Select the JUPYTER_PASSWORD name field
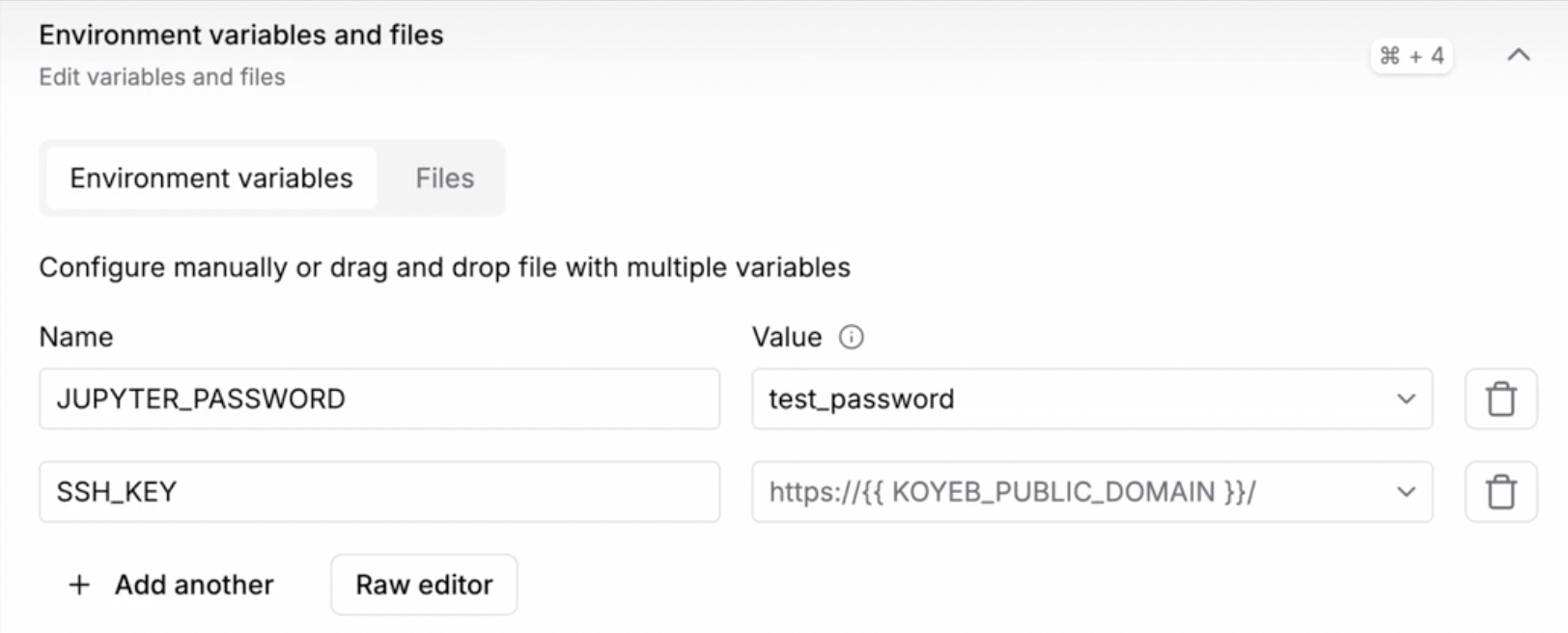 (x=379, y=399)
